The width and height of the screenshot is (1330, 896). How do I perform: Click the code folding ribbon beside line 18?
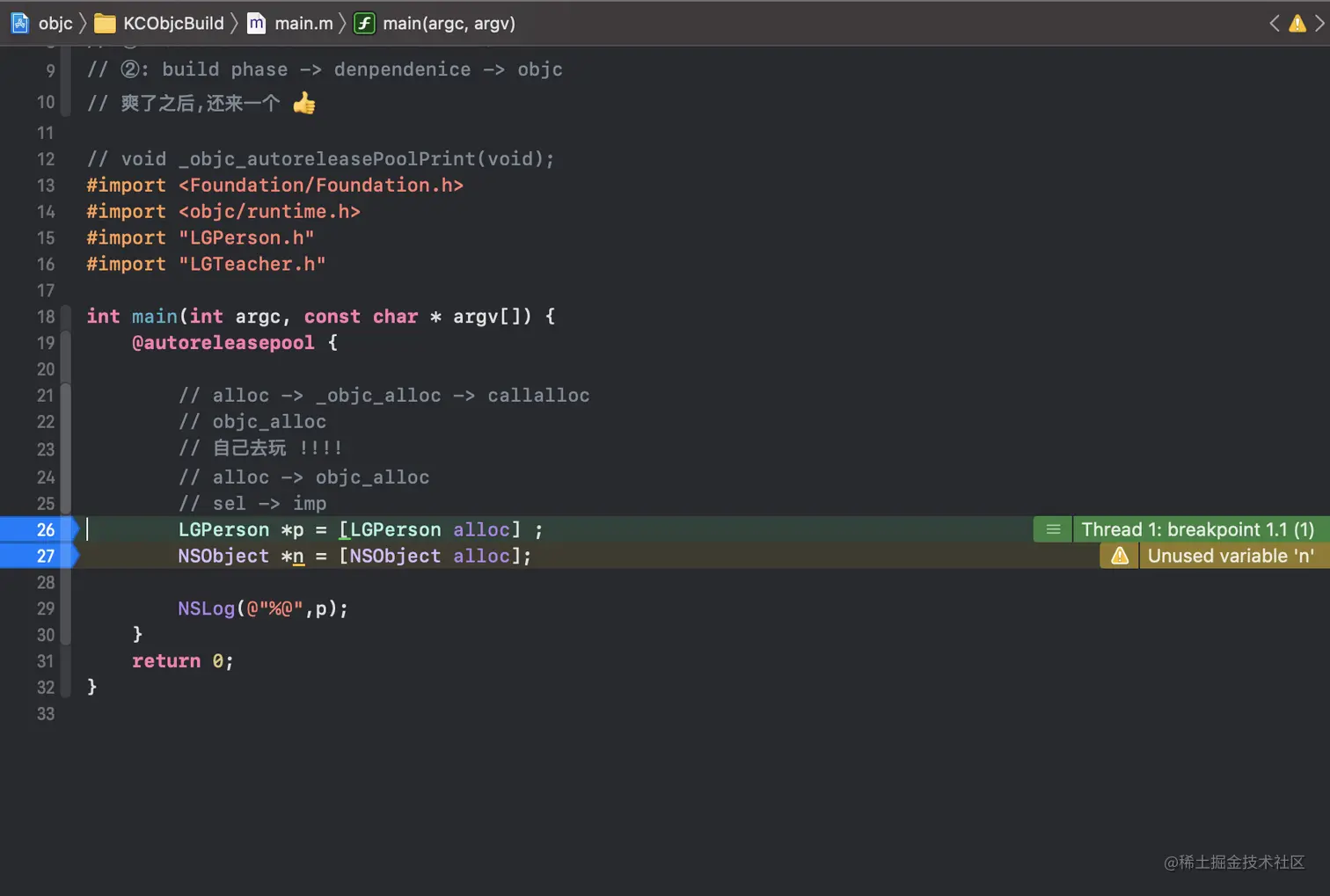(66, 317)
